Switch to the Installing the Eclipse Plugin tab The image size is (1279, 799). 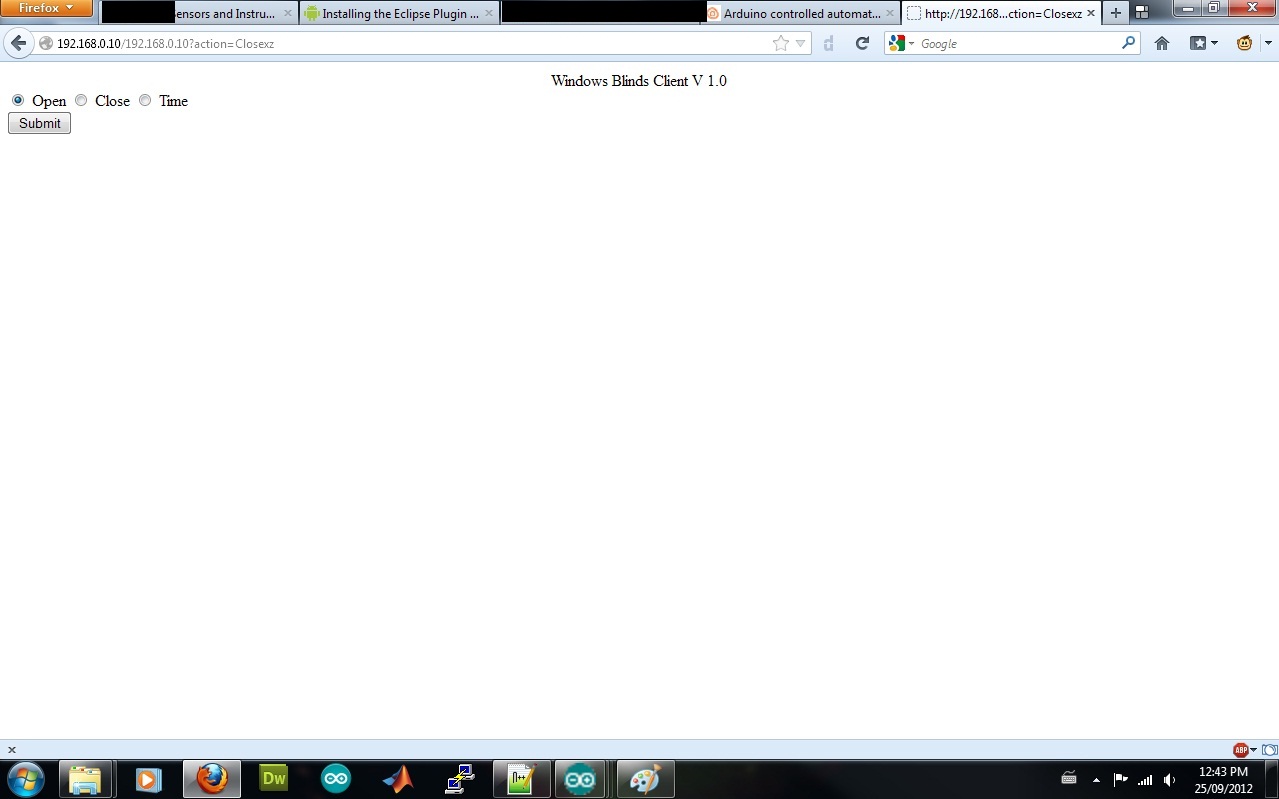pyautogui.click(x=399, y=14)
